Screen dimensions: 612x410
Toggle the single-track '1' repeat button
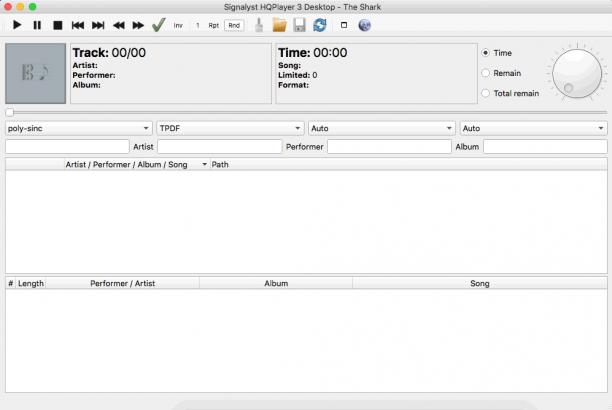pyautogui.click(x=197, y=25)
